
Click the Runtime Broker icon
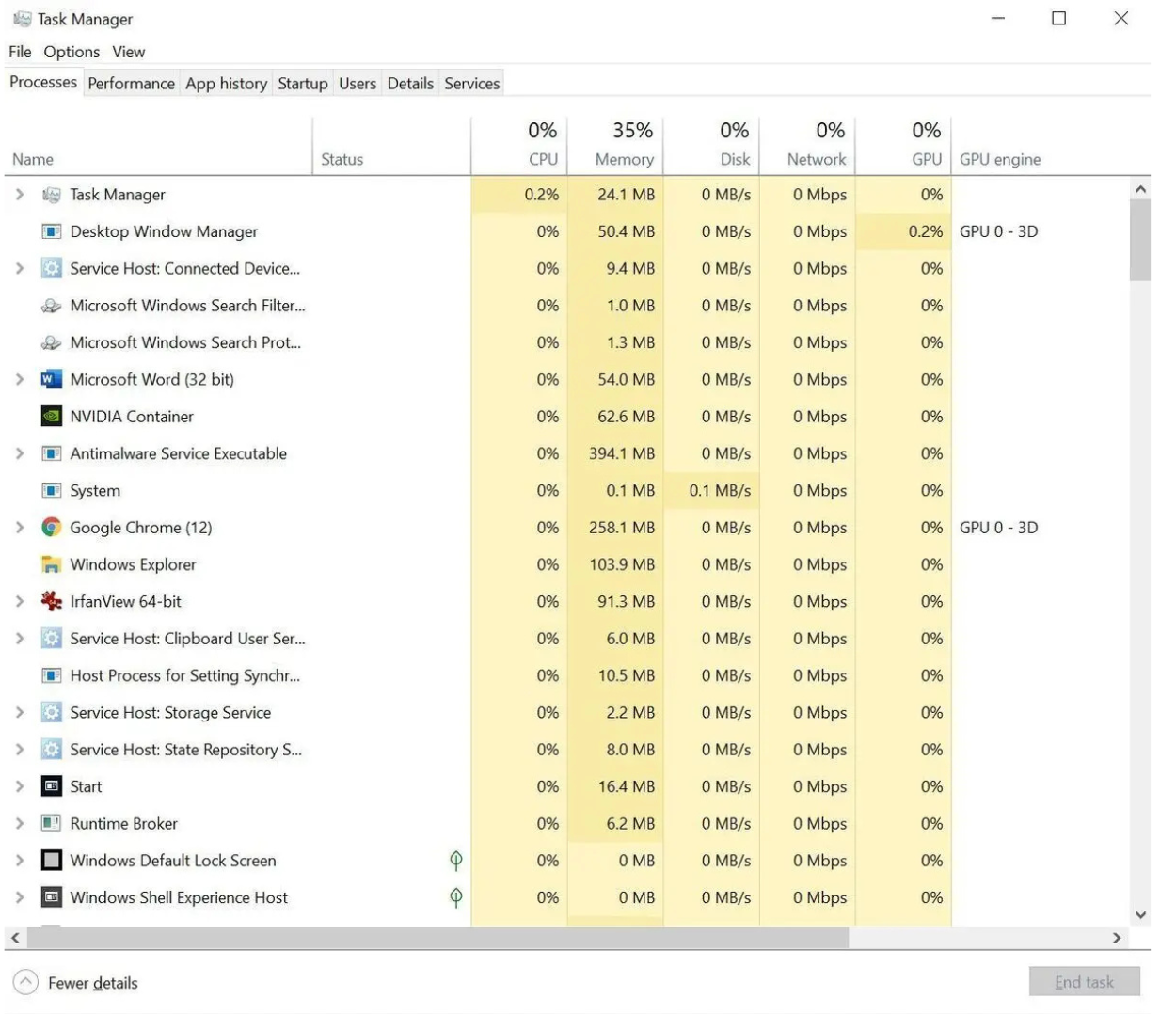click(52, 823)
